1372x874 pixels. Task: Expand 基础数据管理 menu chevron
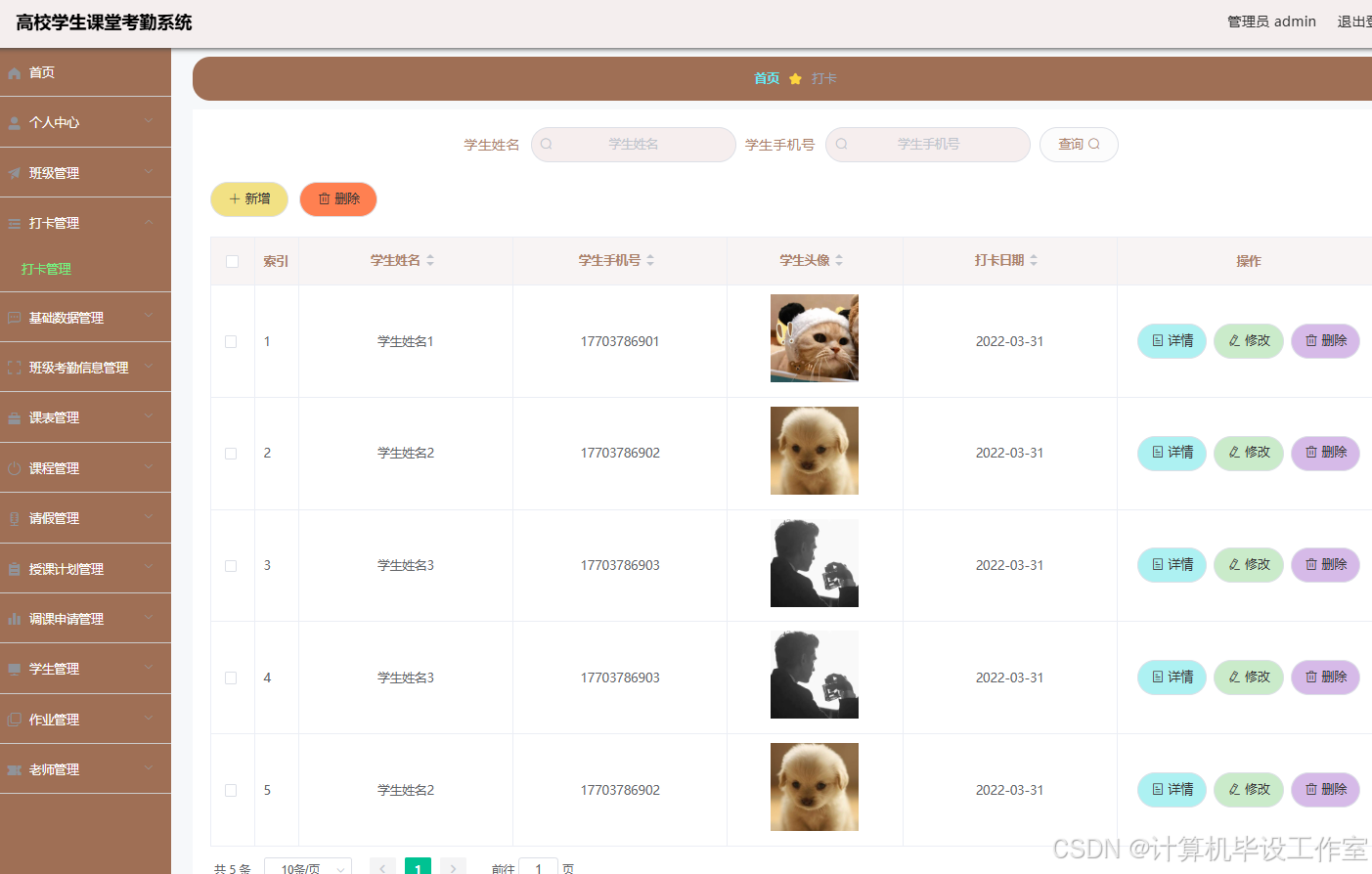click(149, 316)
